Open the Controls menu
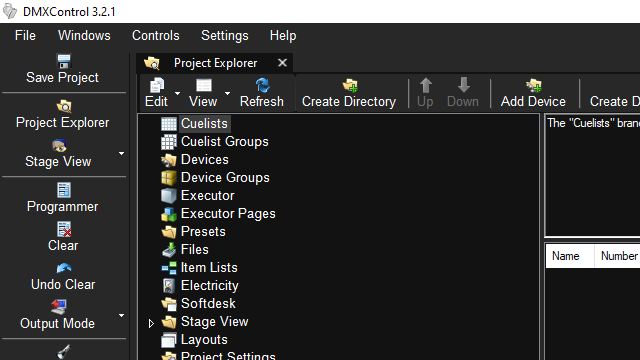This screenshot has width=640, height=360. tap(156, 36)
